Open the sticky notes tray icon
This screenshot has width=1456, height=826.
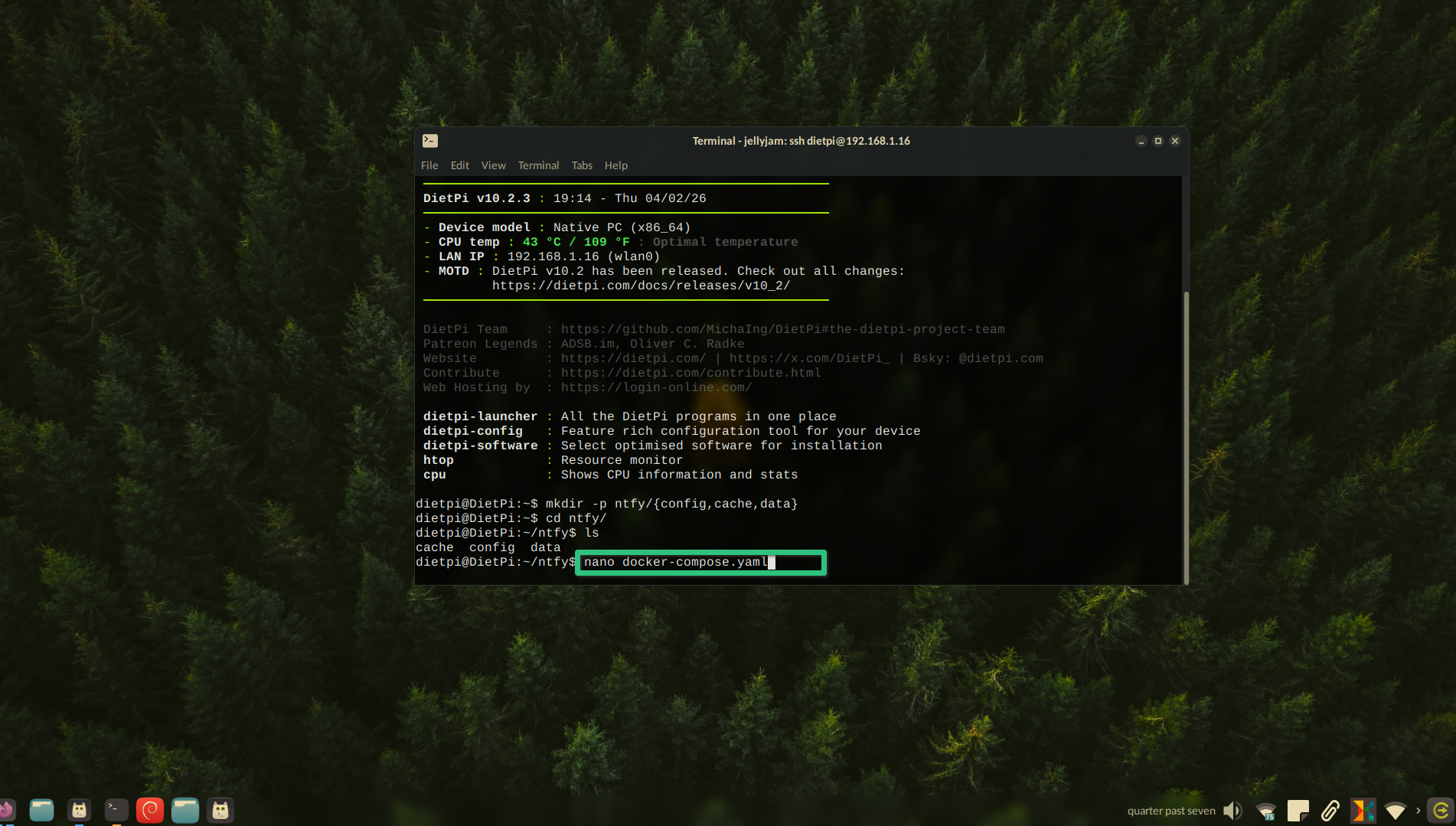1298,811
